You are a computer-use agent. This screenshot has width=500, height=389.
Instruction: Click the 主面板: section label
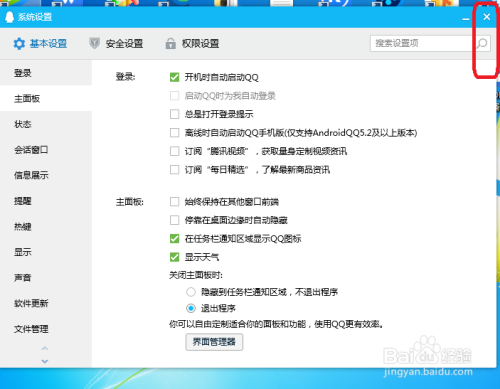point(130,202)
